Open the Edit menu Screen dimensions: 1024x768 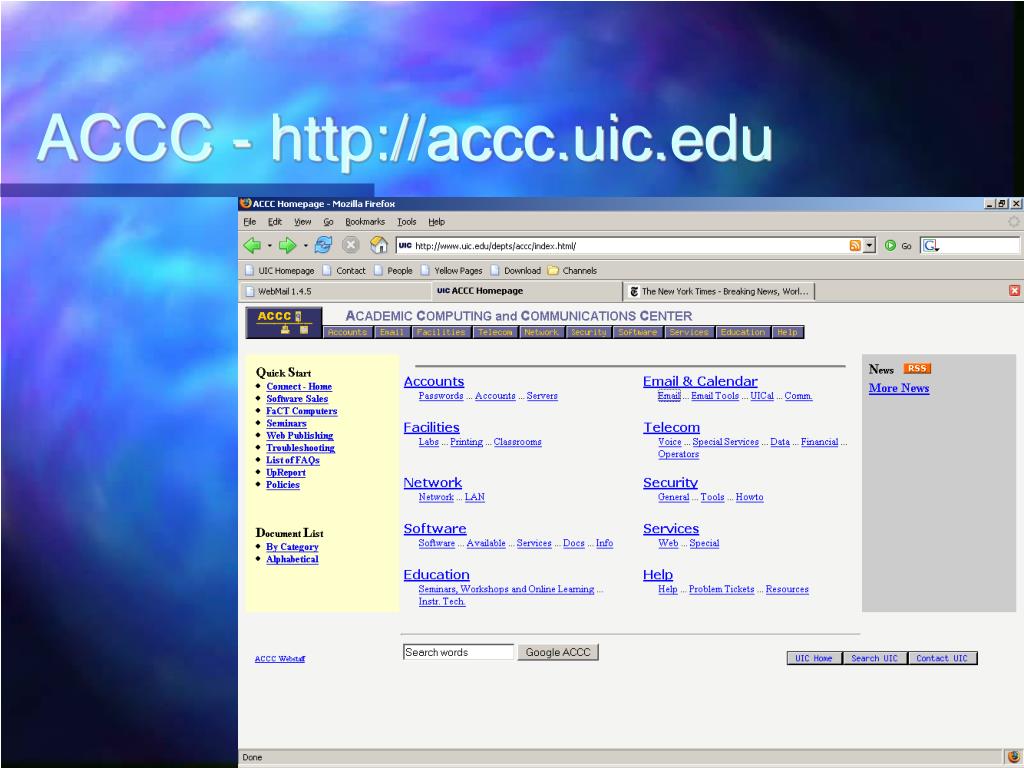coord(275,222)
